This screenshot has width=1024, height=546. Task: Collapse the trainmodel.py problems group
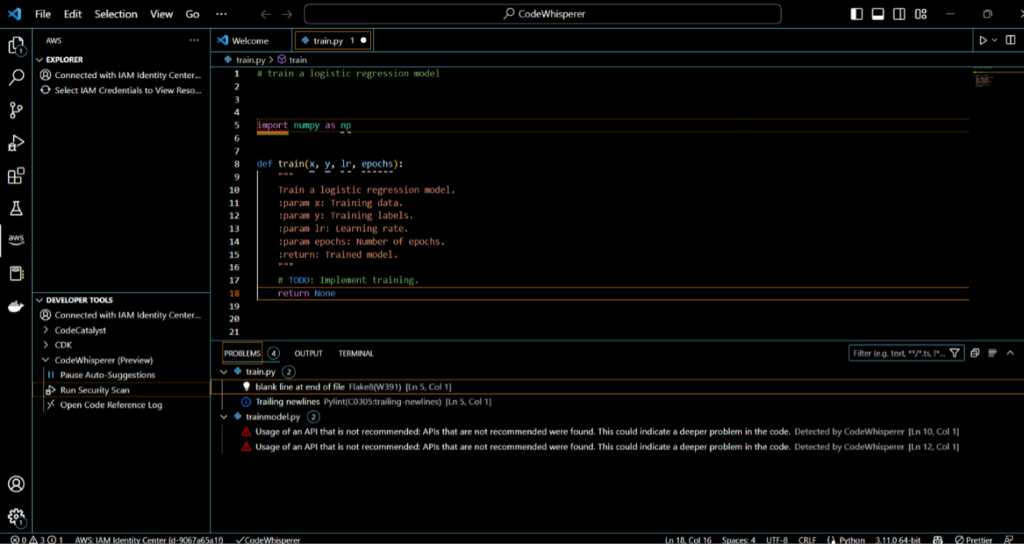[223, 416]
